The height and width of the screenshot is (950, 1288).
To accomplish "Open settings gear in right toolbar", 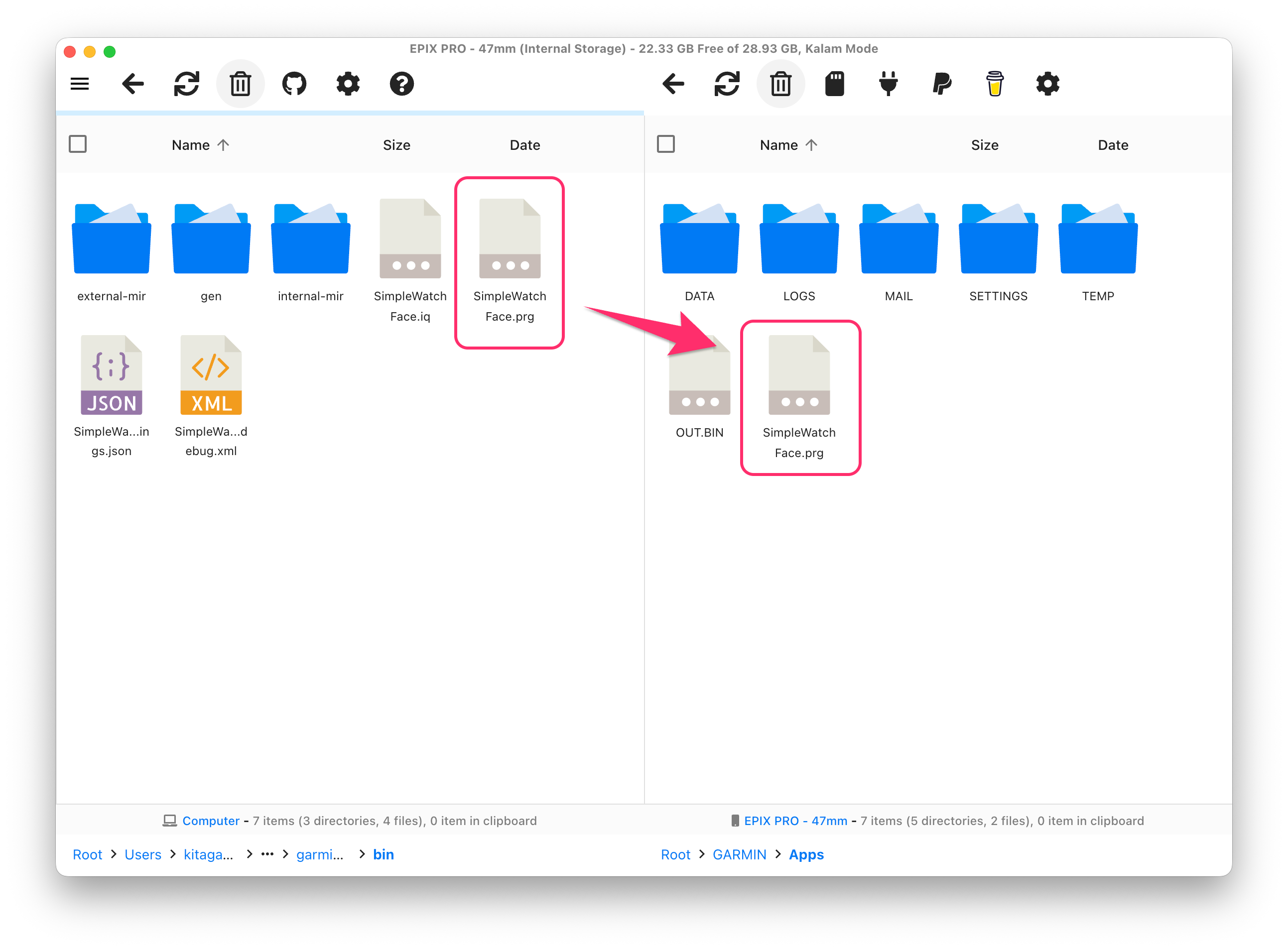I will [x=1048, y=84].
